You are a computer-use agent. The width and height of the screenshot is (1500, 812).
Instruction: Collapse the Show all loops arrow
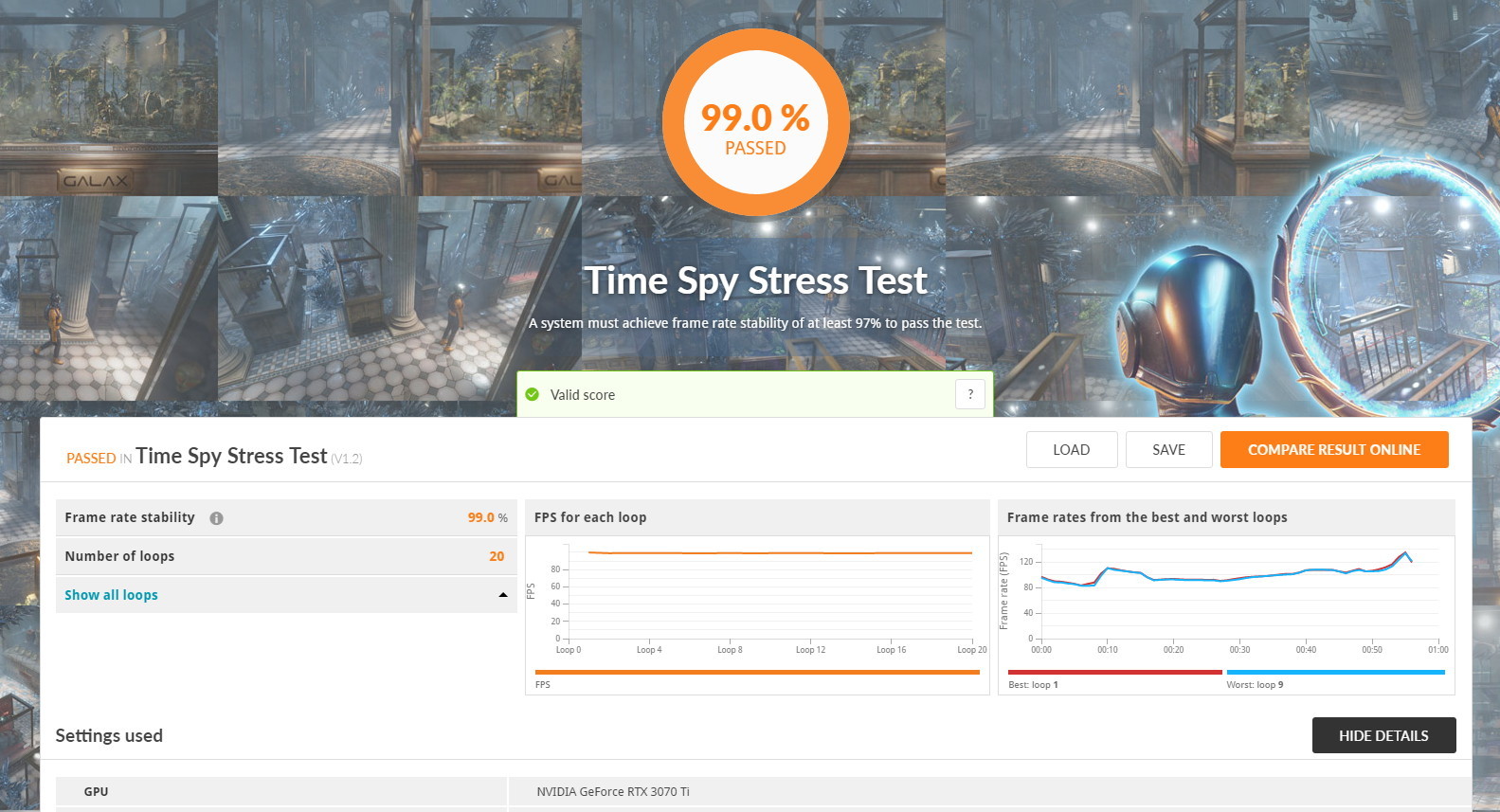pyautogui.click(x=503, y=595)
